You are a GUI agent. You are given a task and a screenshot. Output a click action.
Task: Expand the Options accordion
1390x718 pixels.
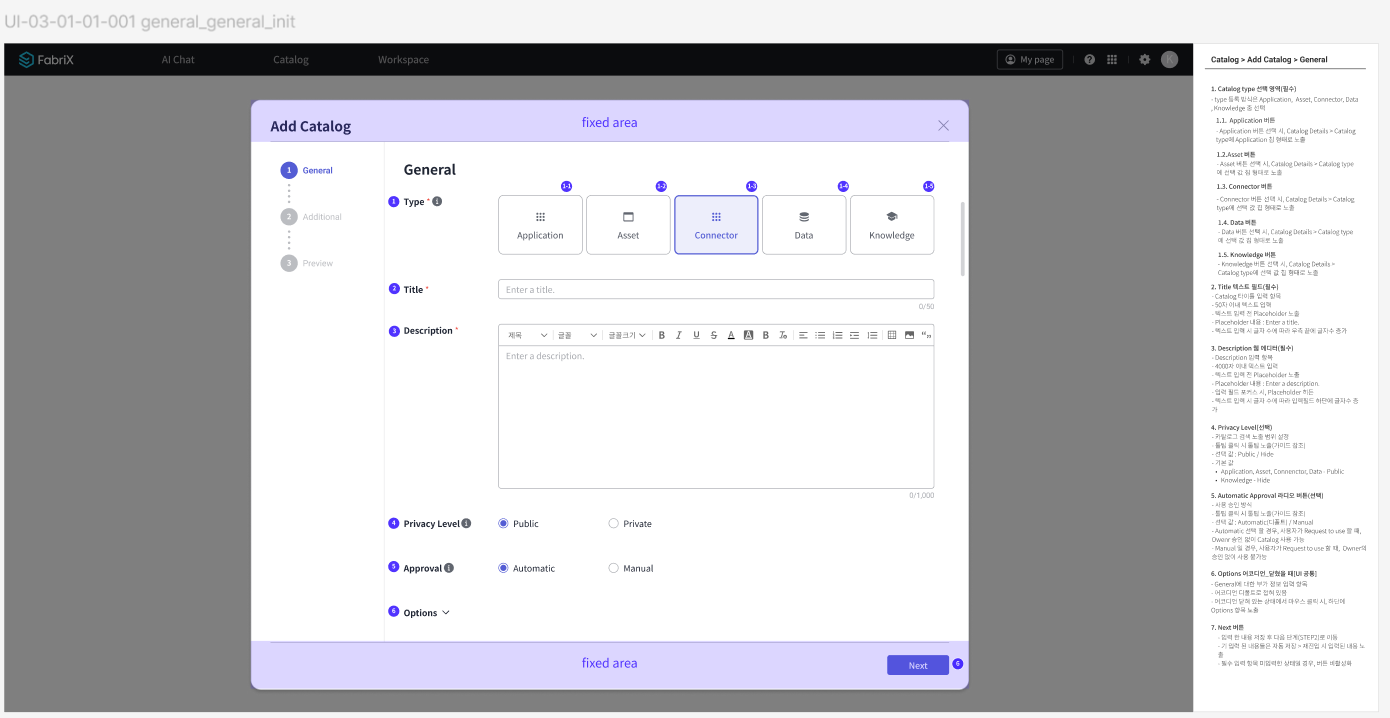pyautogui.click(x=427, y=613)
